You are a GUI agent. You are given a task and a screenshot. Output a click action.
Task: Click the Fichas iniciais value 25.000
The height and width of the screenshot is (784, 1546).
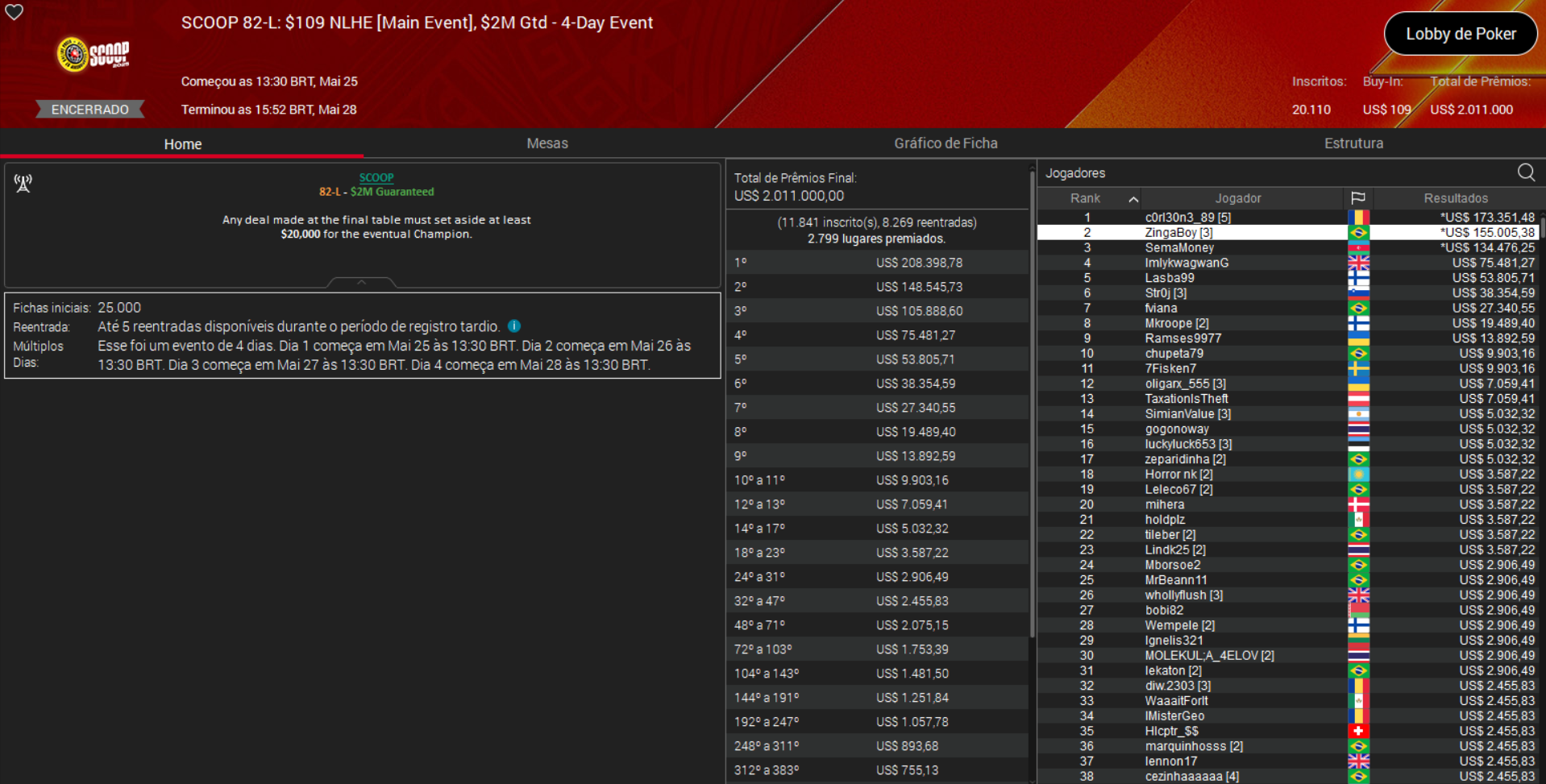click(x=119, y=308)
